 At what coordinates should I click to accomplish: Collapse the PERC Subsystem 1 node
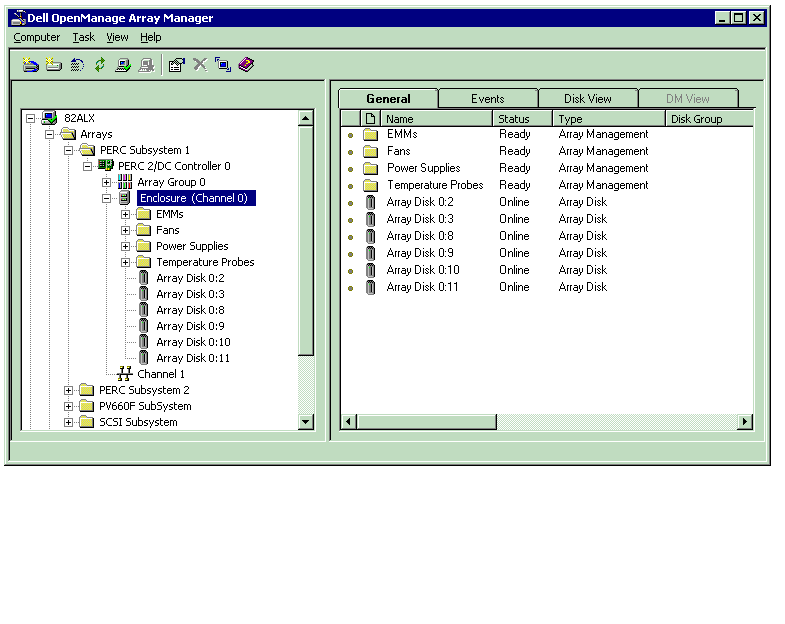tap(69, 150)
